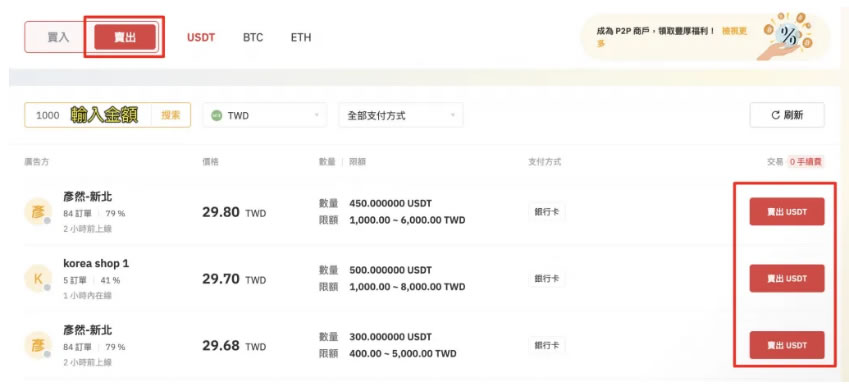Switch to the BTC coin tab

253,38
